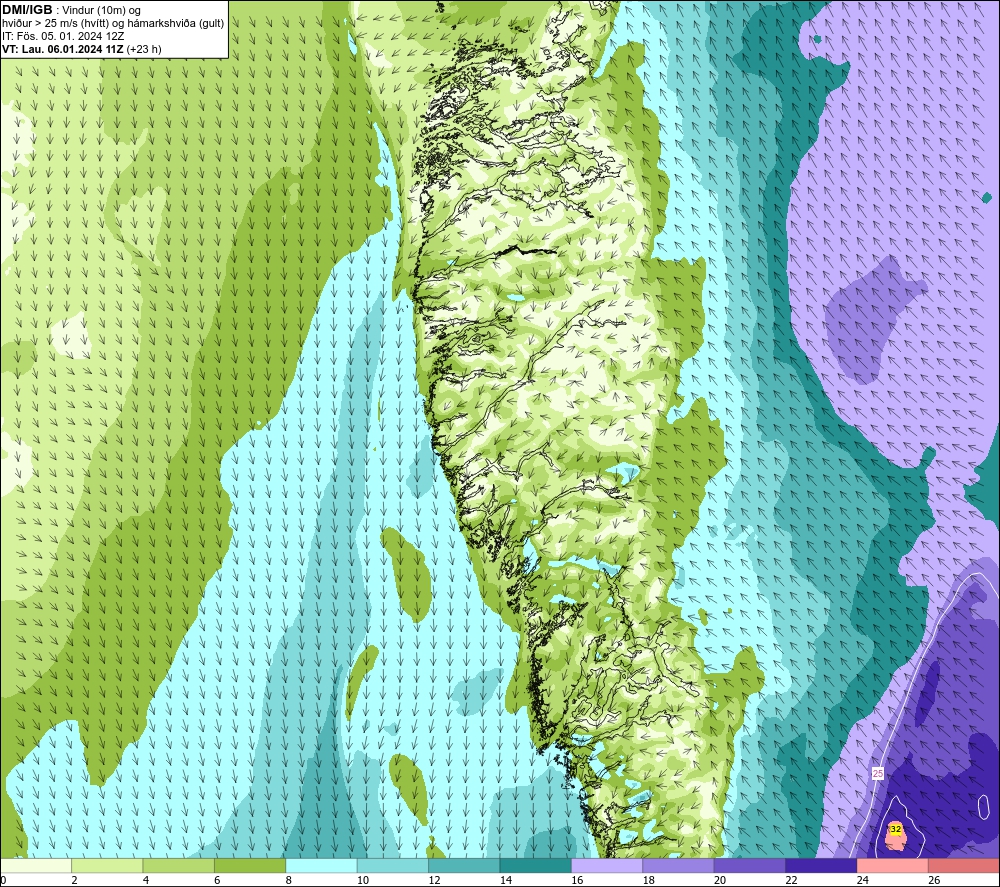Click the legend scale number '0'

tap(3, 880)
